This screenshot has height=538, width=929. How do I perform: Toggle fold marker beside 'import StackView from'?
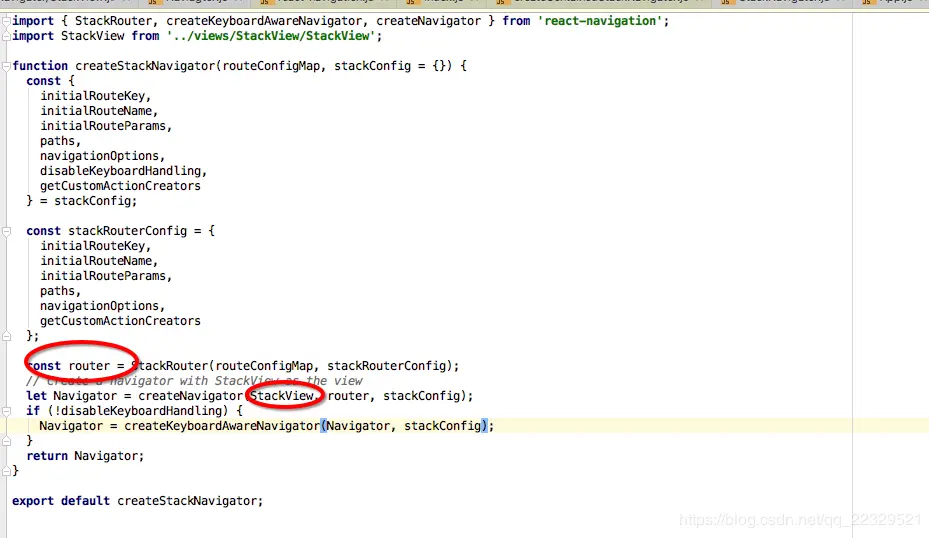[x=6, y=36]
